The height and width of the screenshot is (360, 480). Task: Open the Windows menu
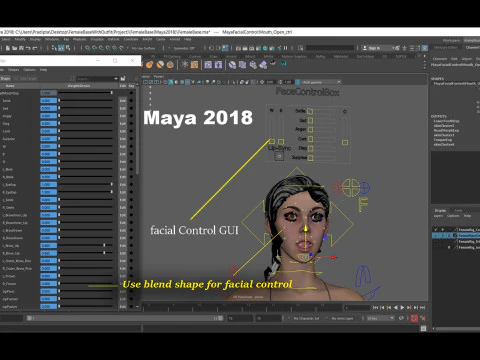pos(52,39)
